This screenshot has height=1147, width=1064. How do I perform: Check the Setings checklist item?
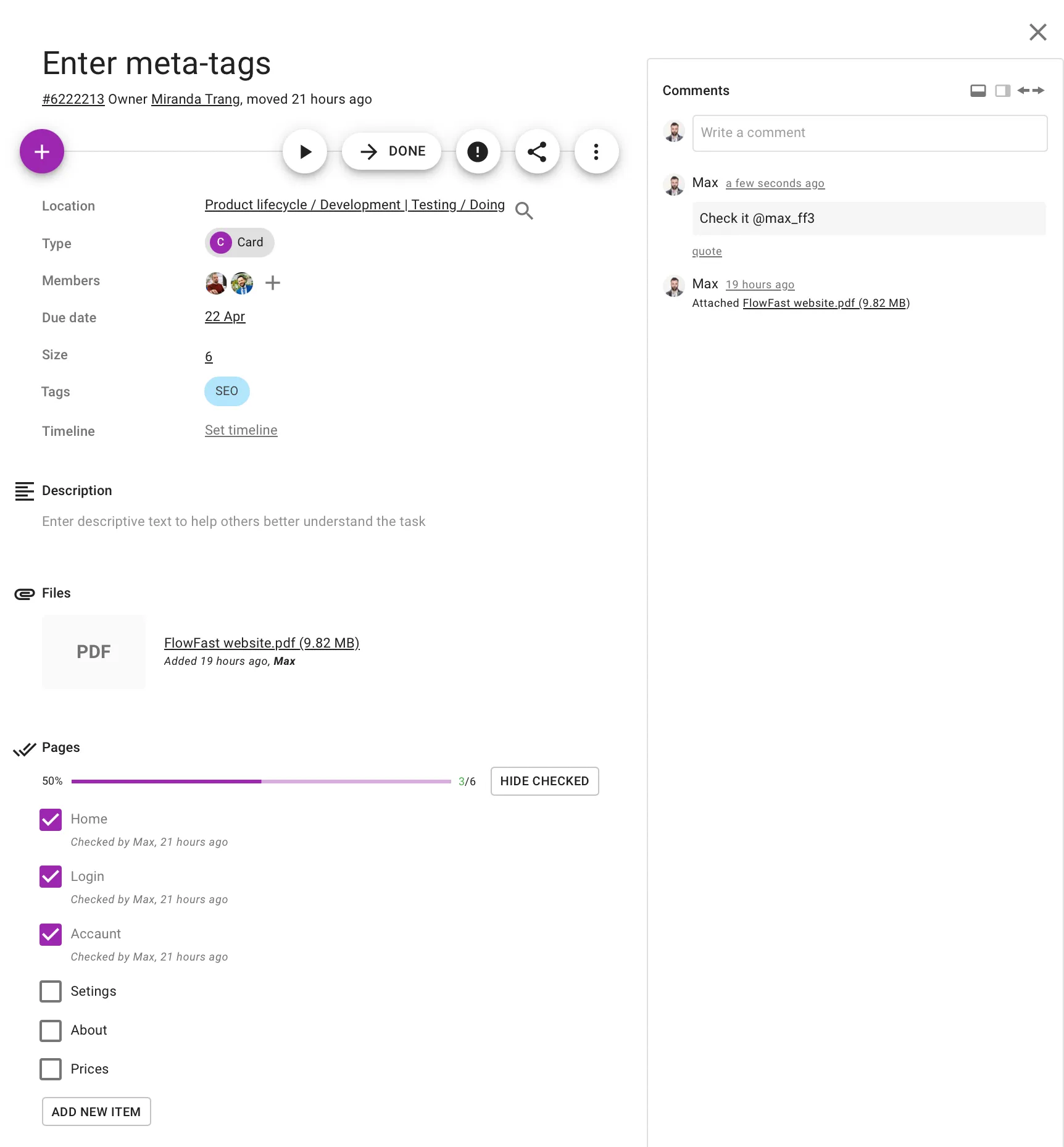[x=51, y=991]
